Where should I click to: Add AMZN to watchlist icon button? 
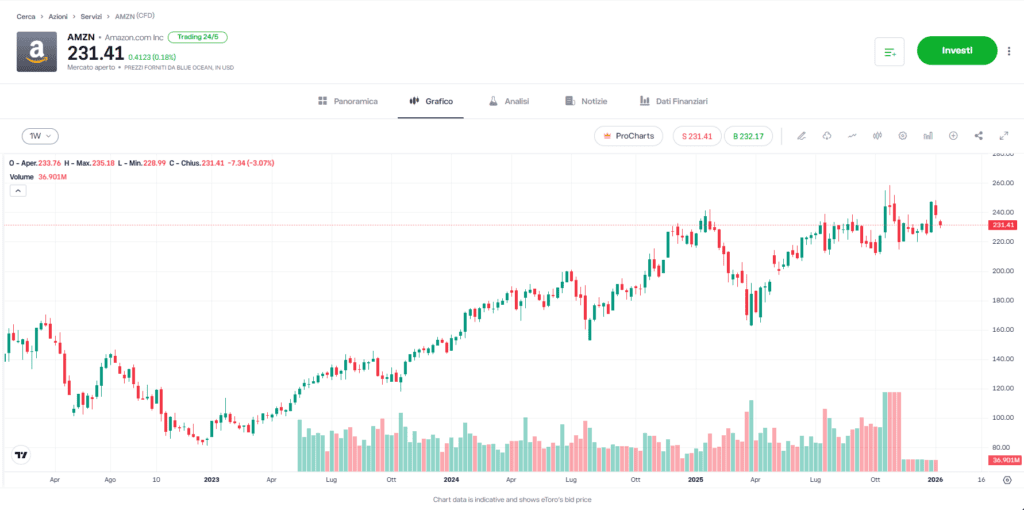tap(889, 51)
